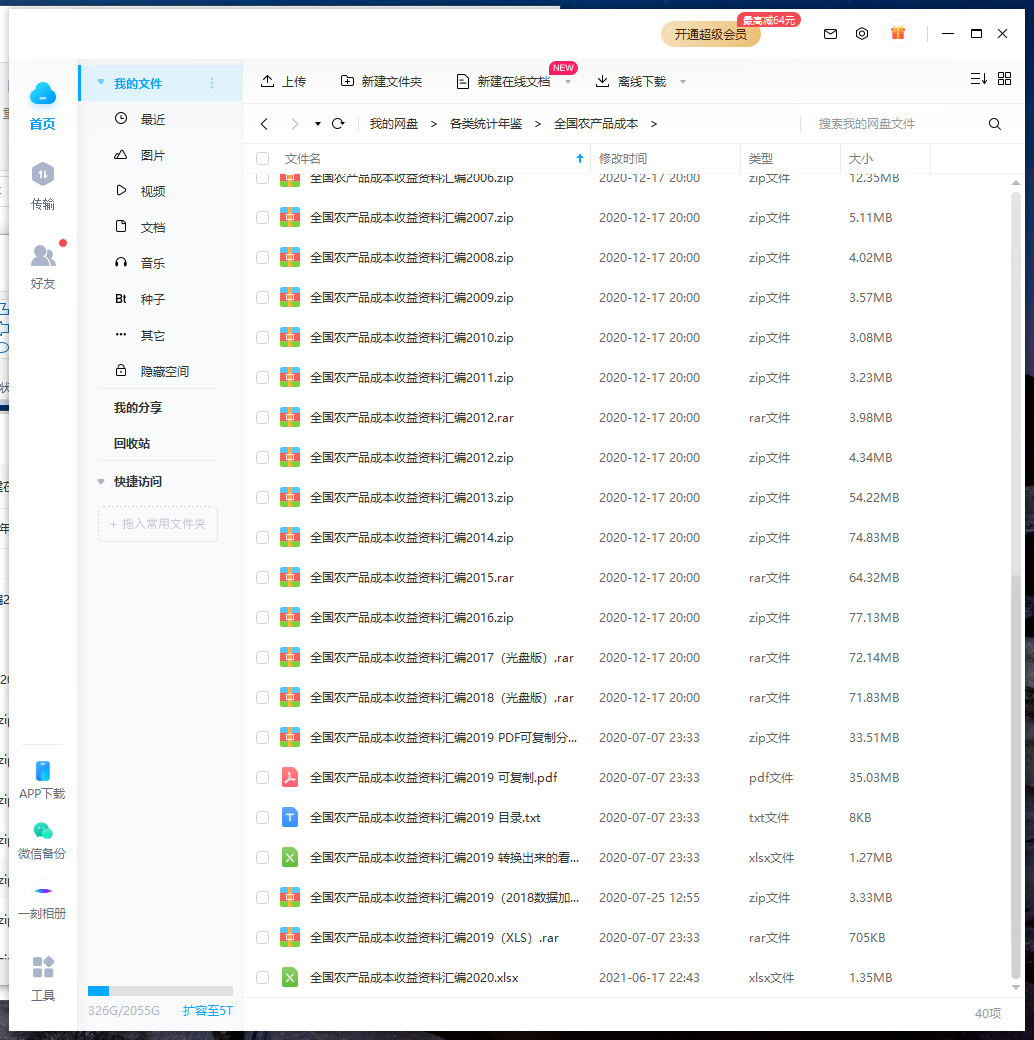
Task: Open the 离线下载 dropdown arrow
Action: point(682,82)
